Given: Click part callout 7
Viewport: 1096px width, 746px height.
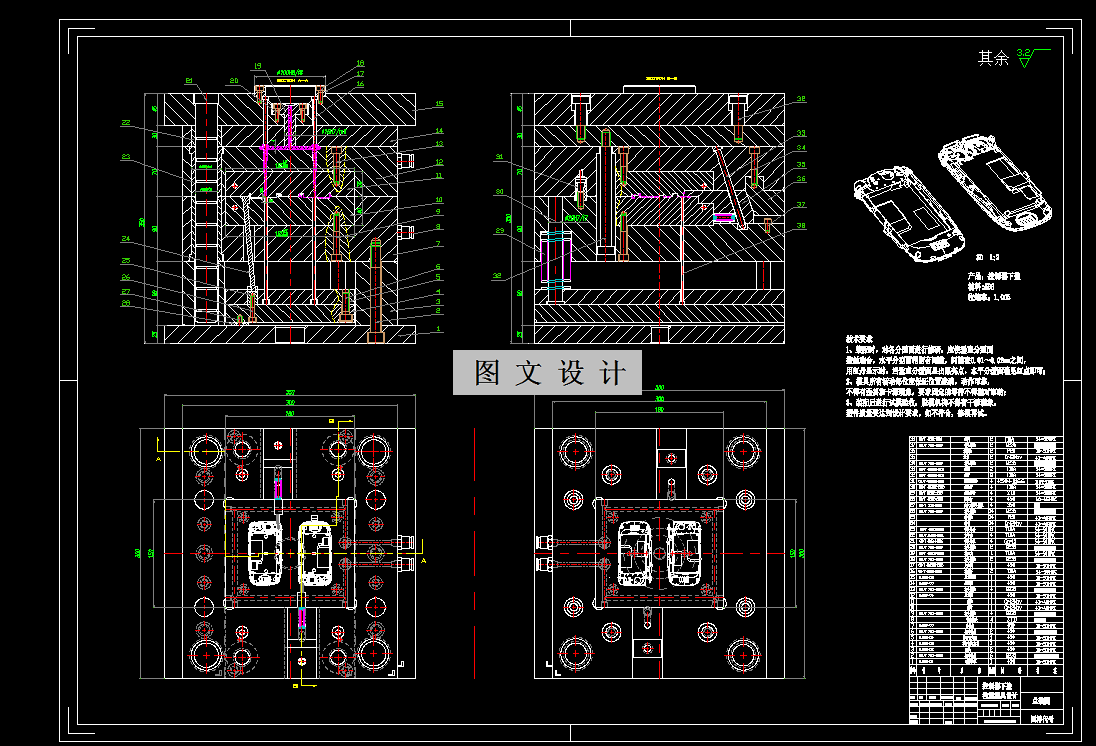Looking at the screenshot, I should 438,244.
